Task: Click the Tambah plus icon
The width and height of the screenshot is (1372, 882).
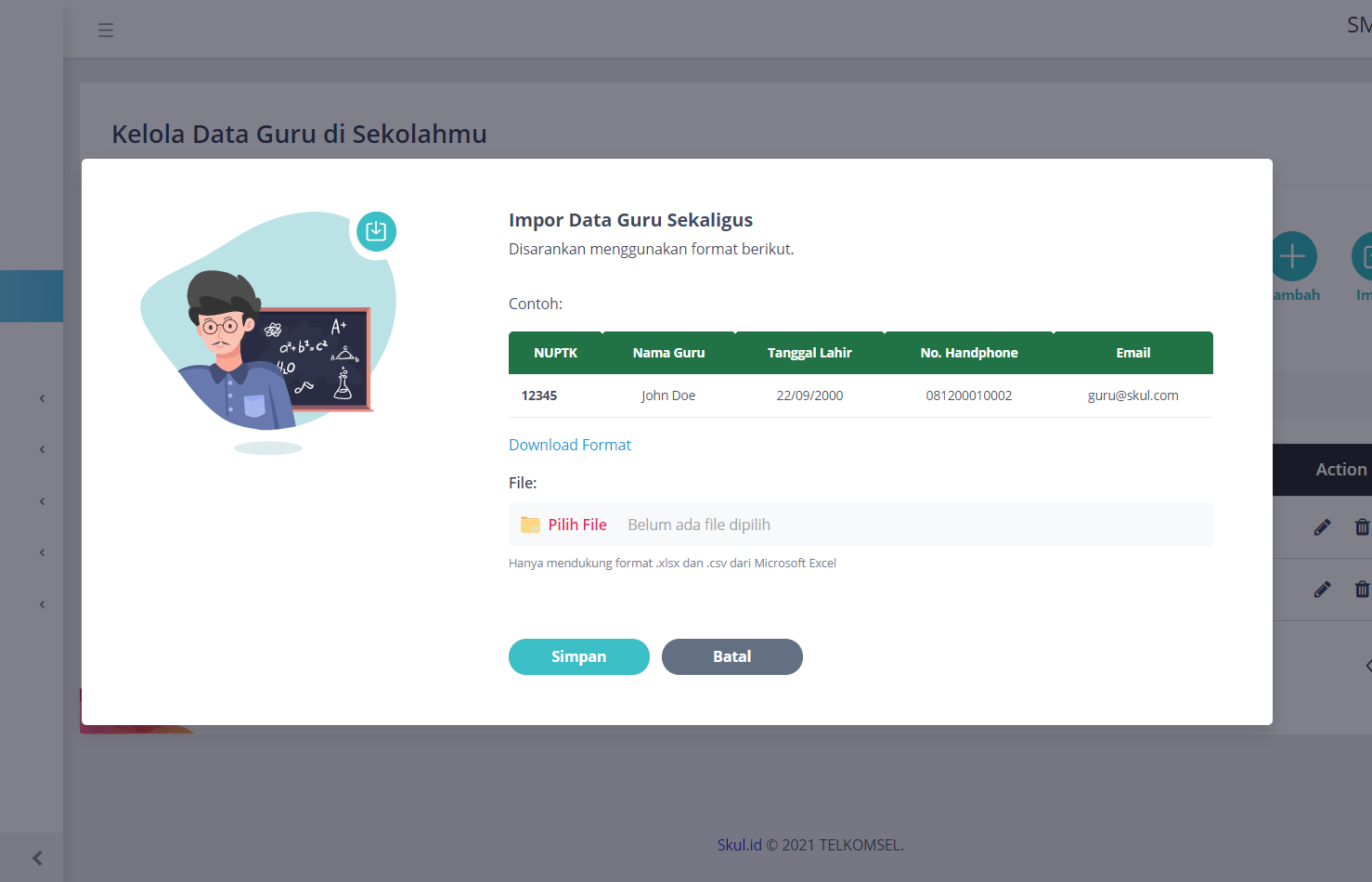Action: tap(1293, 257)
